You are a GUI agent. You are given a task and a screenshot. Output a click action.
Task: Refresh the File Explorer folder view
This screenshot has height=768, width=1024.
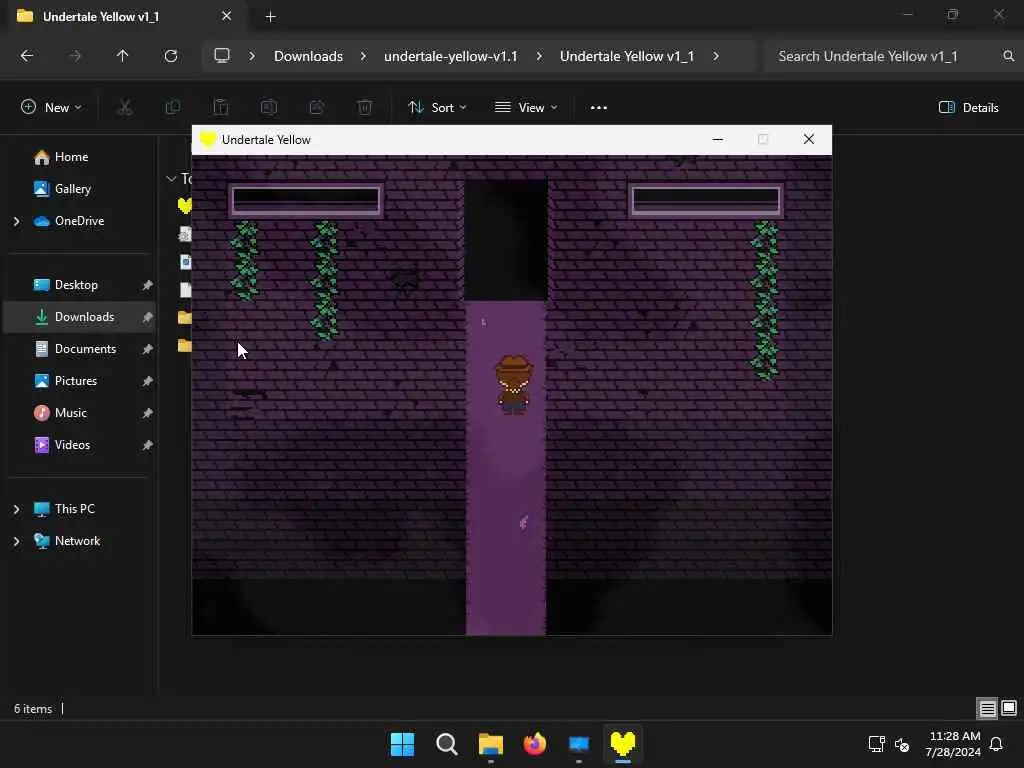(170, 56)
